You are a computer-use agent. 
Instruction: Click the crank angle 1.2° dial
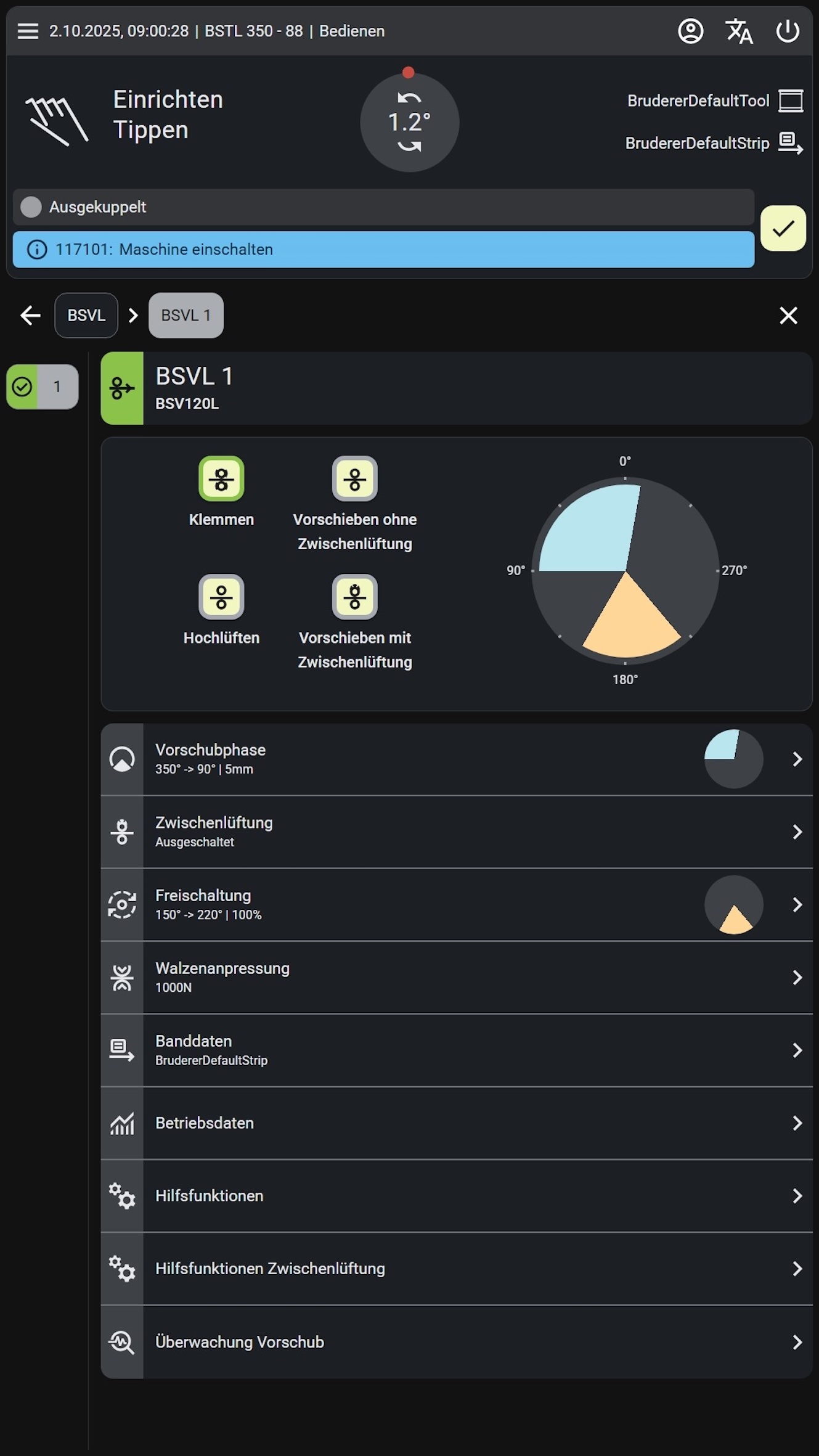409,122
